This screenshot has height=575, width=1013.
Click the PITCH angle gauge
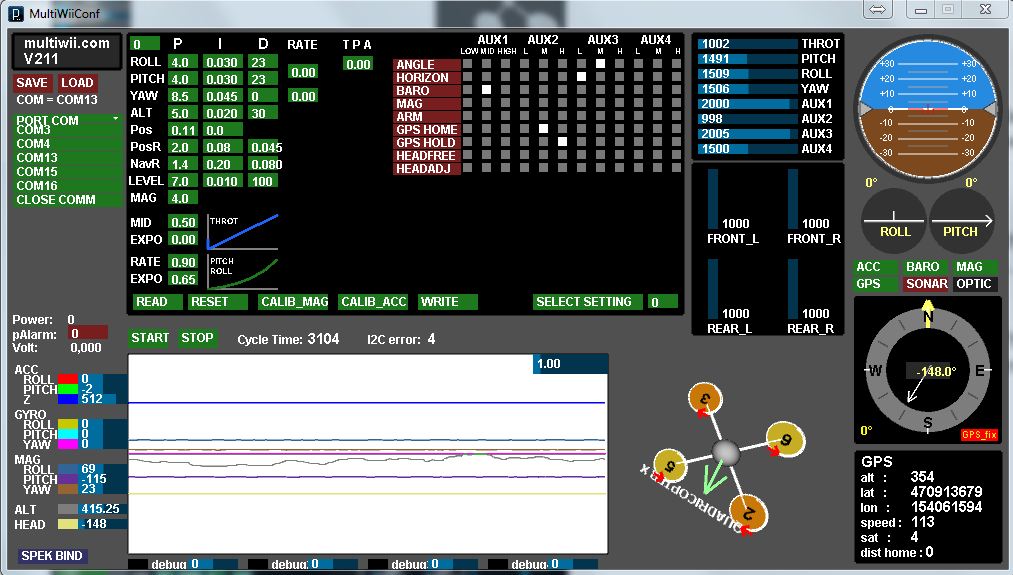click(x=961, y=221)
